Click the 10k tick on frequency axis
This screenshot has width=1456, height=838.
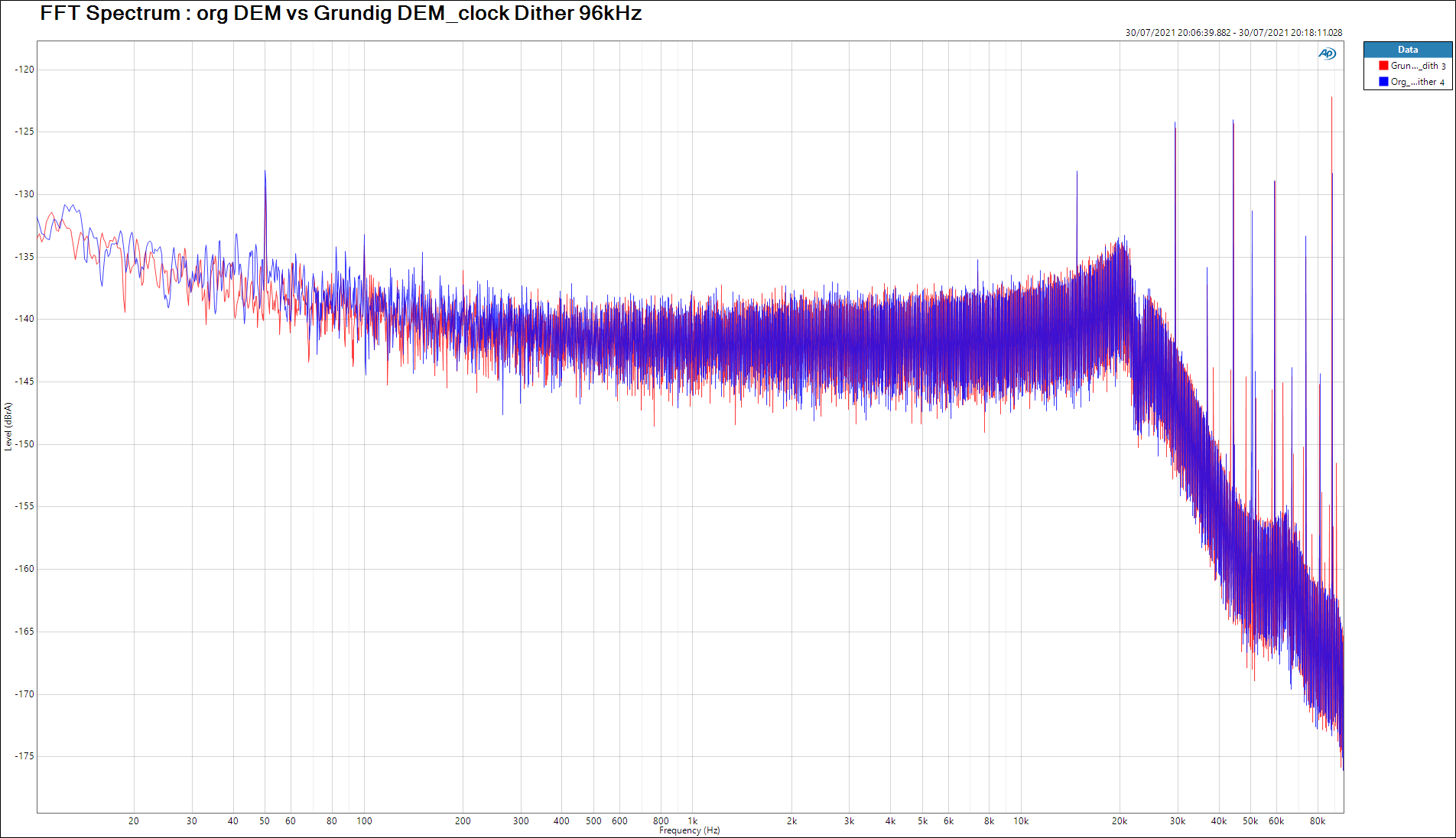coord(1021,821)
